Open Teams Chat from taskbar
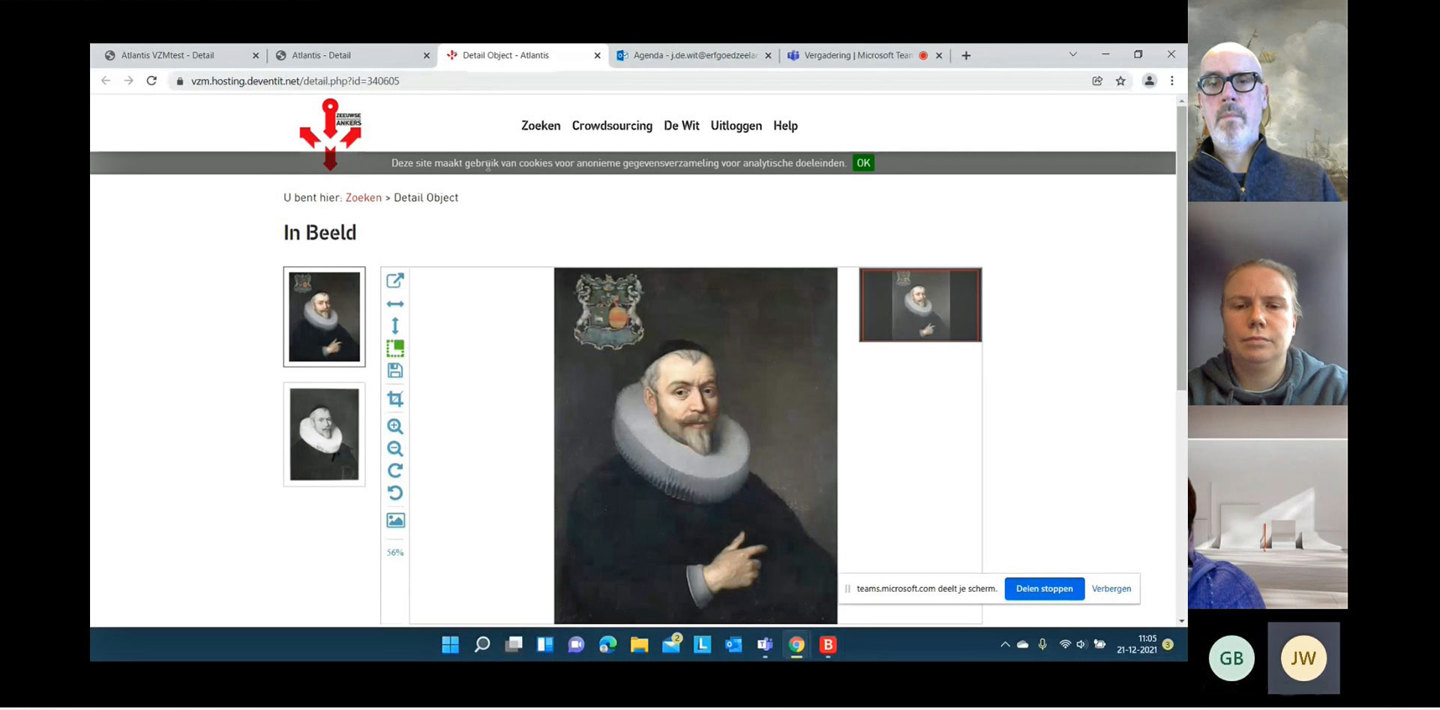Viewport: 1440px width, 710px height. pyautogui.click(x=576, y=645)
